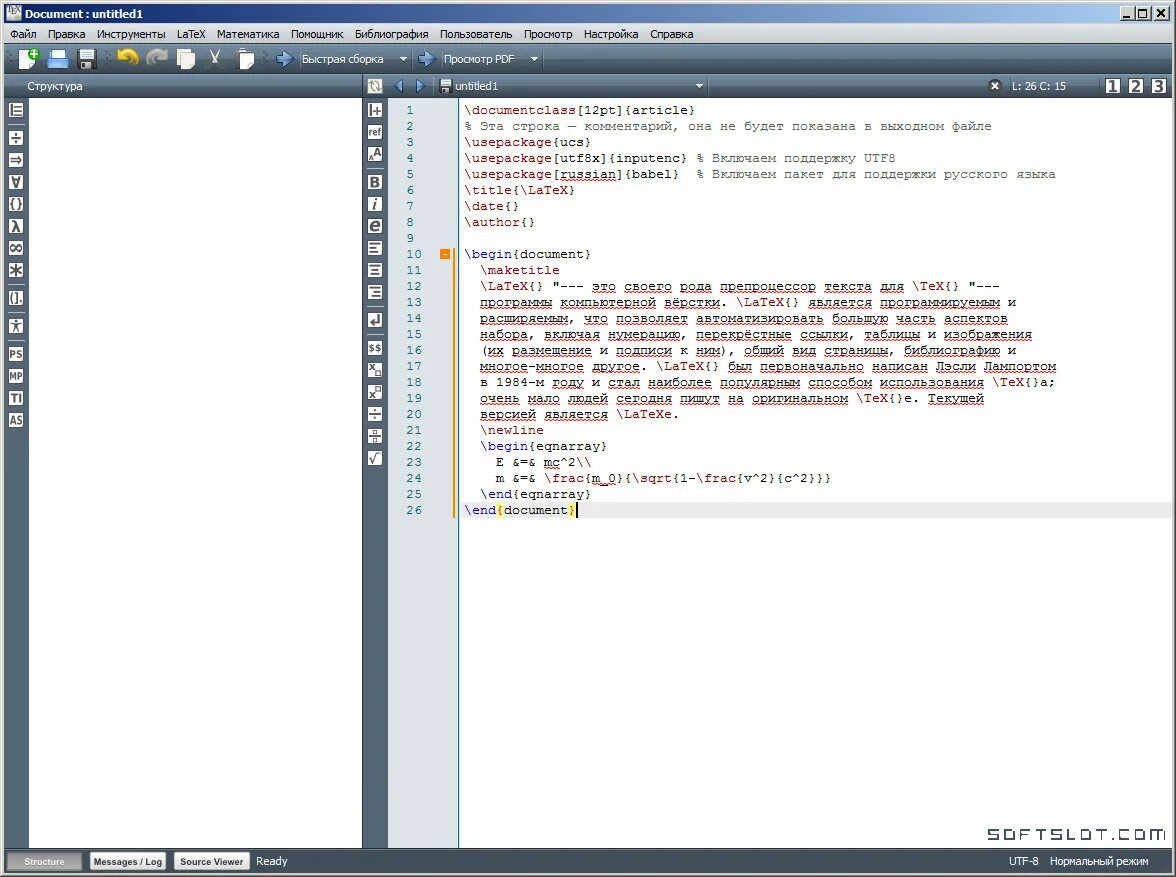Open the LaTeX menu
The image size is (1176, 877).
tap(191, 34)
